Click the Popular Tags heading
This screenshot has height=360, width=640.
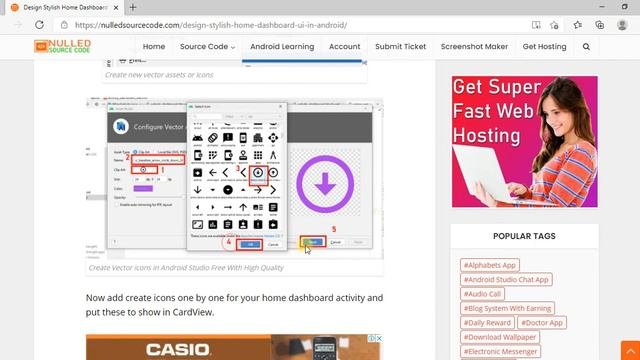click(x=524, y=236)
